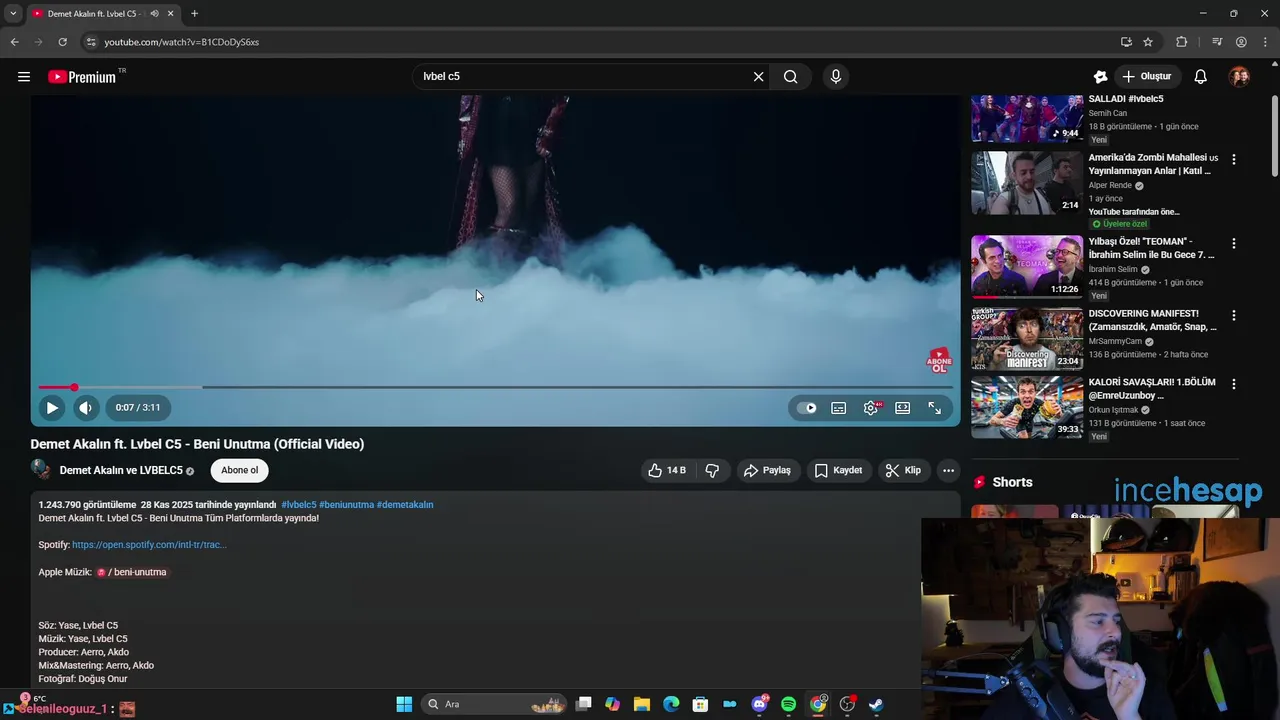Screen dimensions: 1280x720
Task: Open player settings gear
Action: [871, 407]
